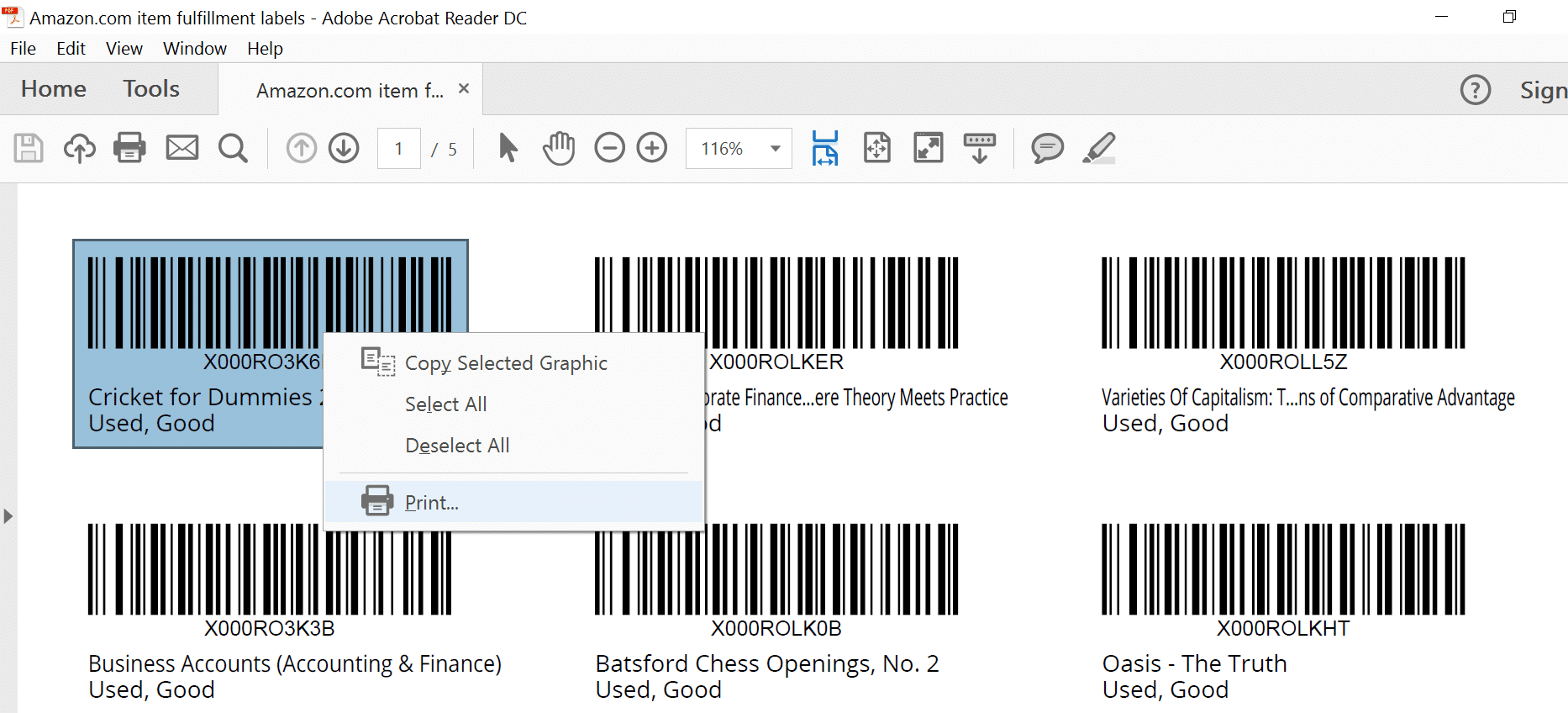Minimize the Acrobat Reader window
1568x713 pixels.
(1442, 17)
